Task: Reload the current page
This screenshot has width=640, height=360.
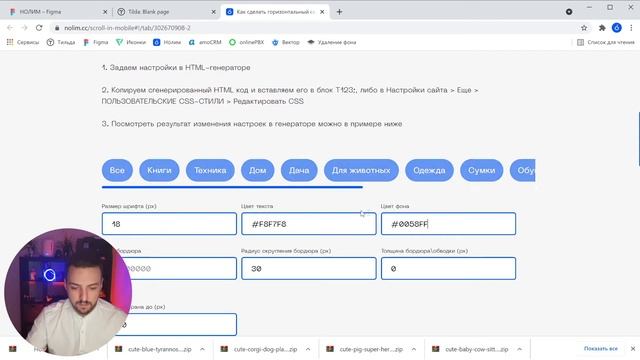Action: (x=39, y=28)
